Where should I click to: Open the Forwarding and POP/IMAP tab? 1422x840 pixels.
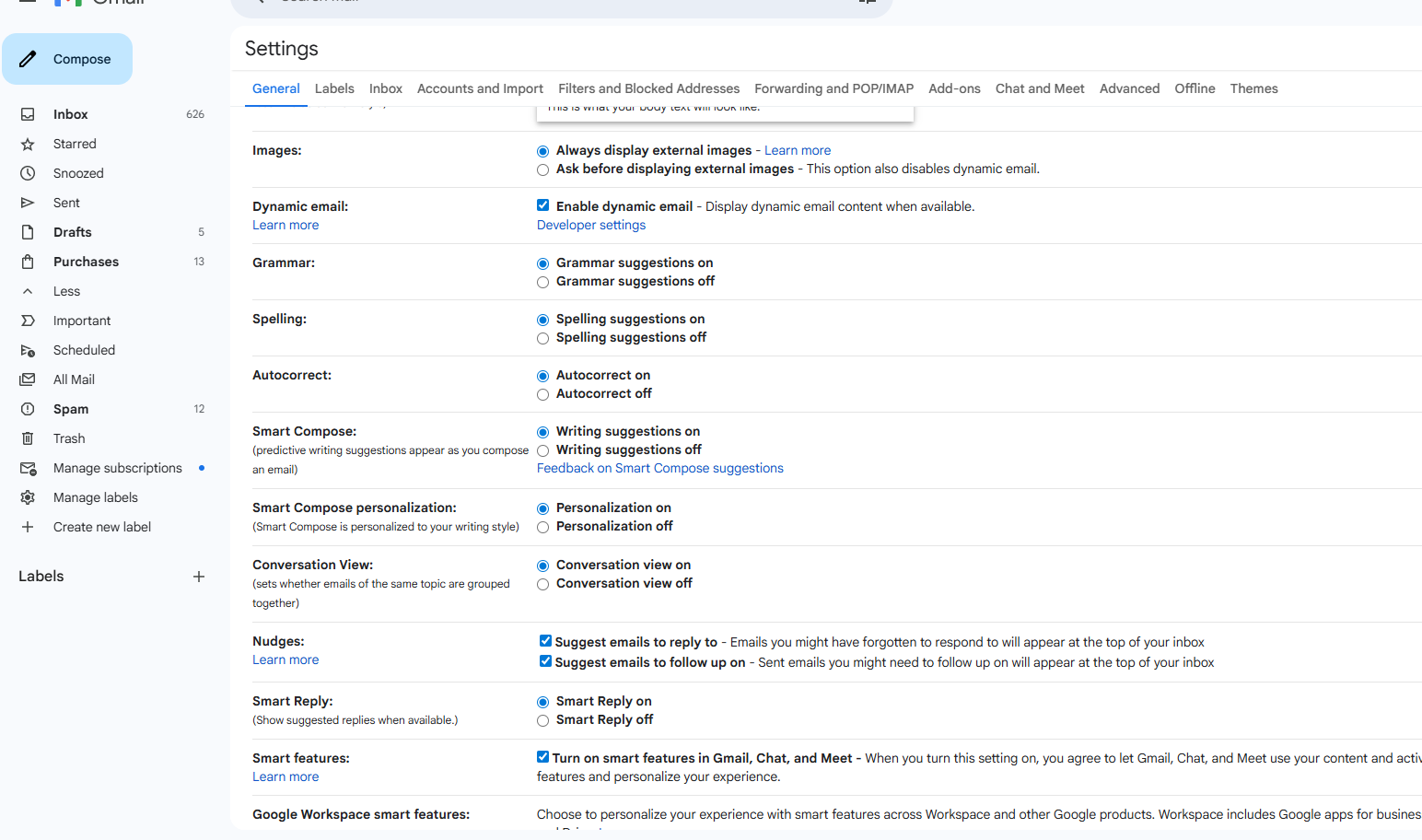[833, 88]
